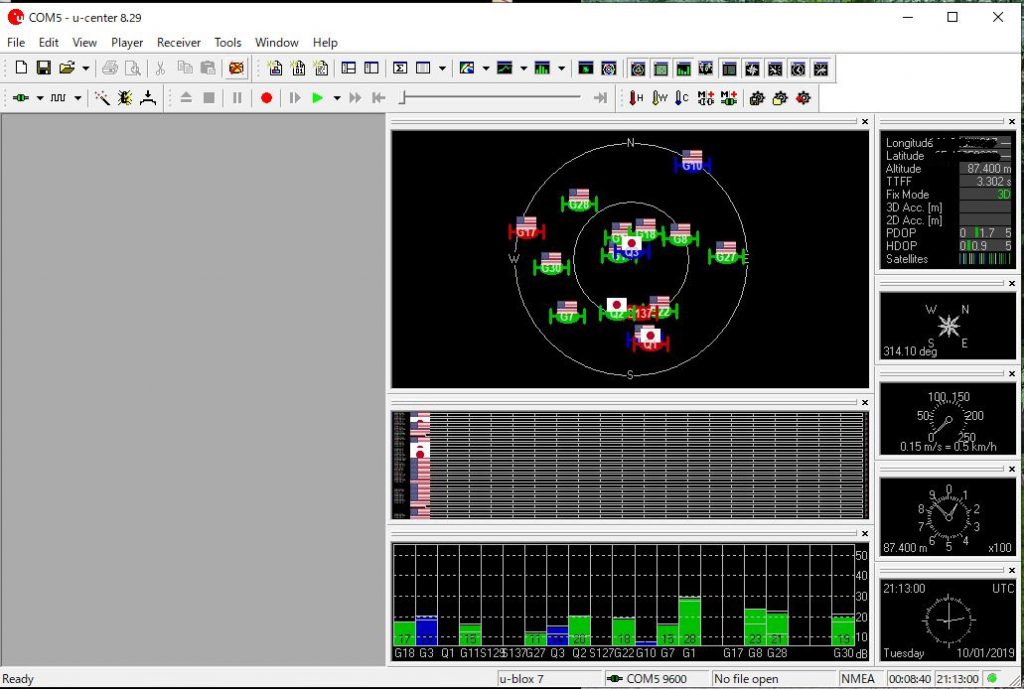Open the debug bug icon
This screenshot has height=689, width=1024.
[x=125, y=98]
